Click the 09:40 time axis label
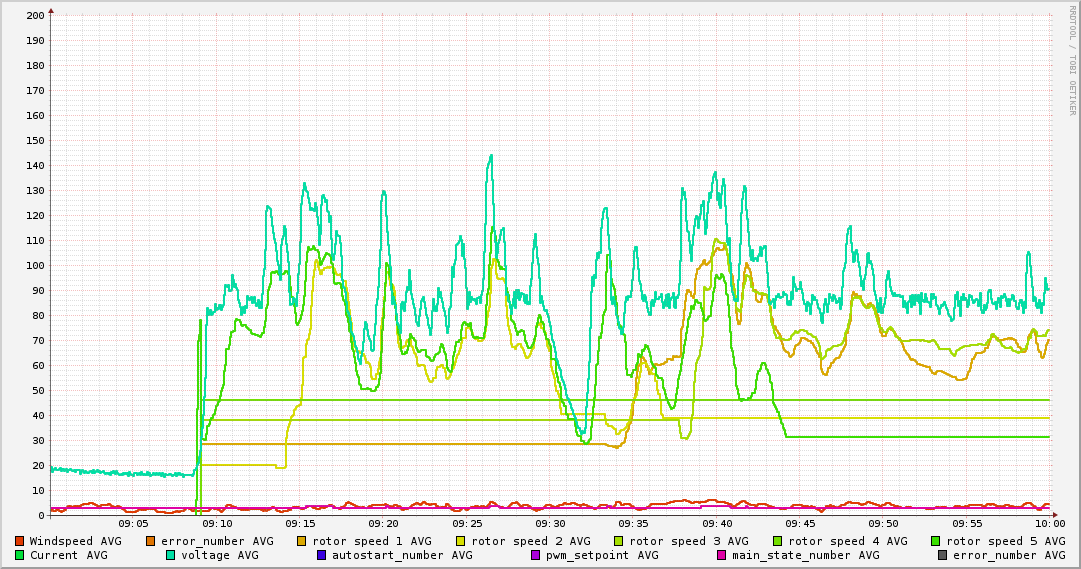Image resolution: width=1081 pixels, height=569 pixels. click(717, 524)
